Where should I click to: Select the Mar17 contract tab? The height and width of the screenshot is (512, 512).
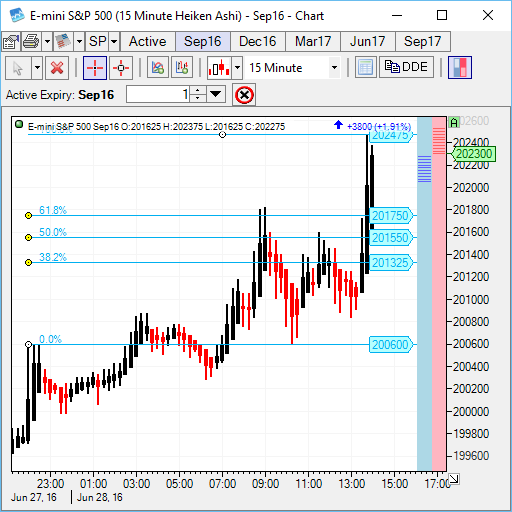[x=313, y=42]
